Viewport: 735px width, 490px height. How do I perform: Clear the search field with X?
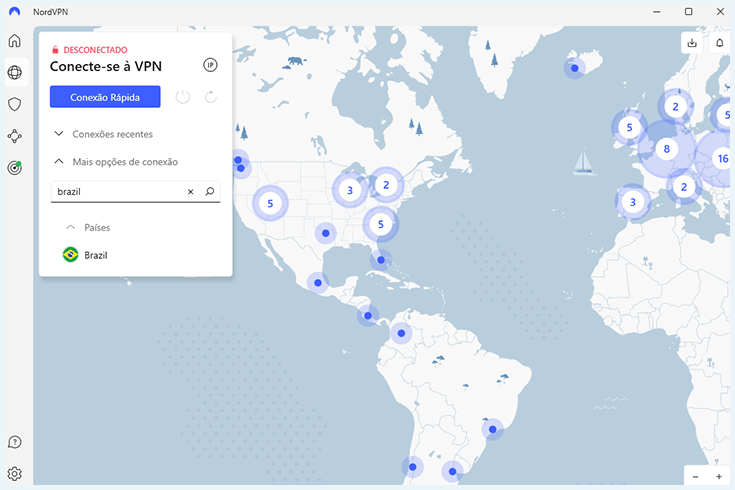pyautogui.click(x=191, y=191)
